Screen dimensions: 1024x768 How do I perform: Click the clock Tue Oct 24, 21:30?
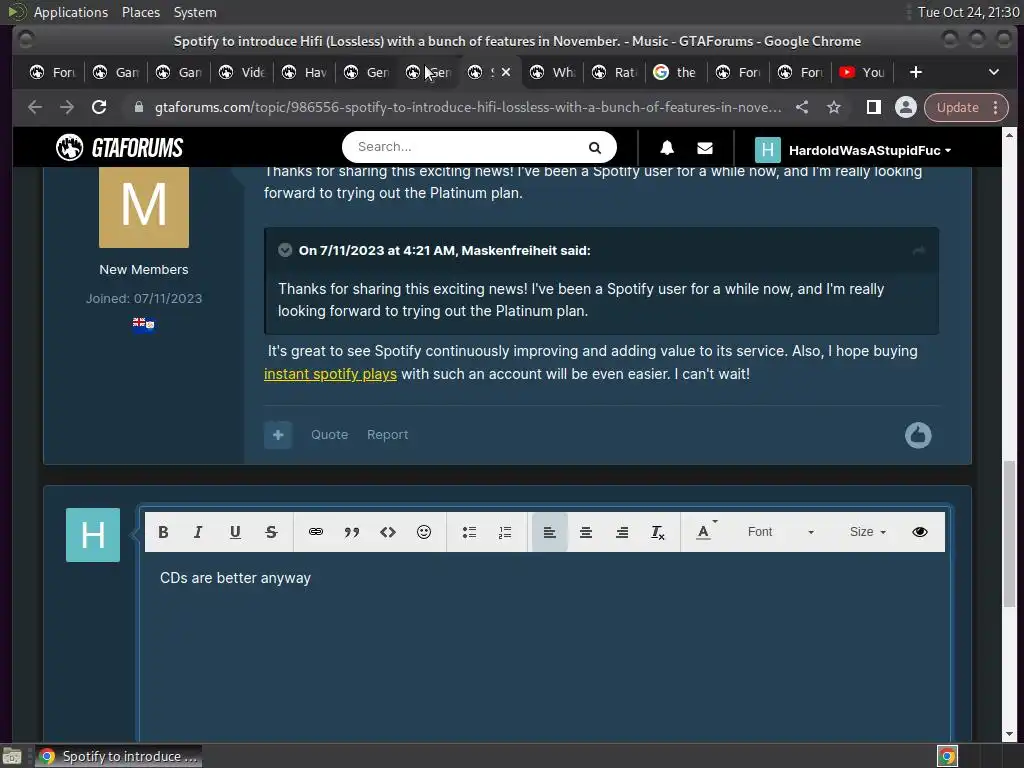click(x=968, y=12)
